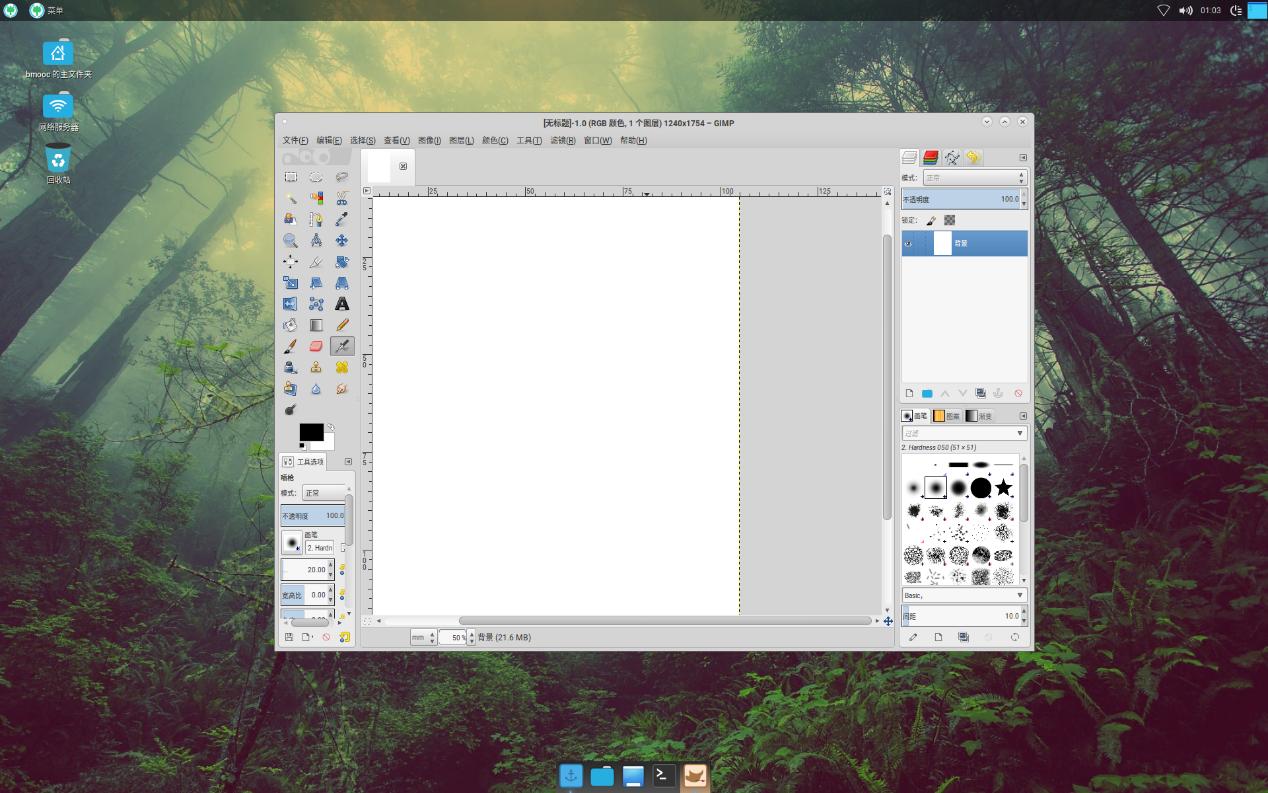The image size is (1268, 793).
Task: Toggle the lock alpha channel checkerboard icon
Action: 949,220
